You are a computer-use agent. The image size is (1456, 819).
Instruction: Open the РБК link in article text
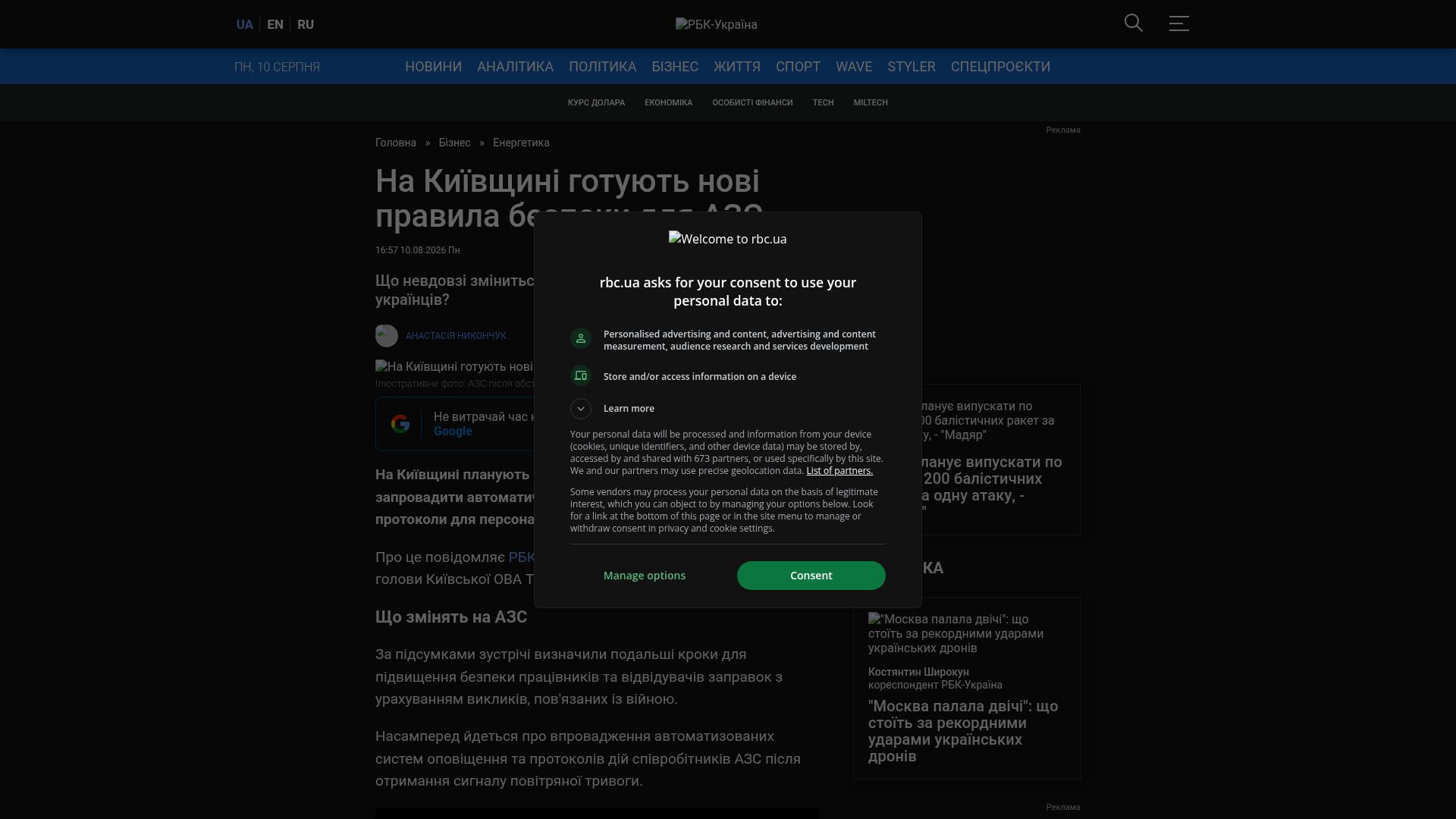click(x=522, y=557)
